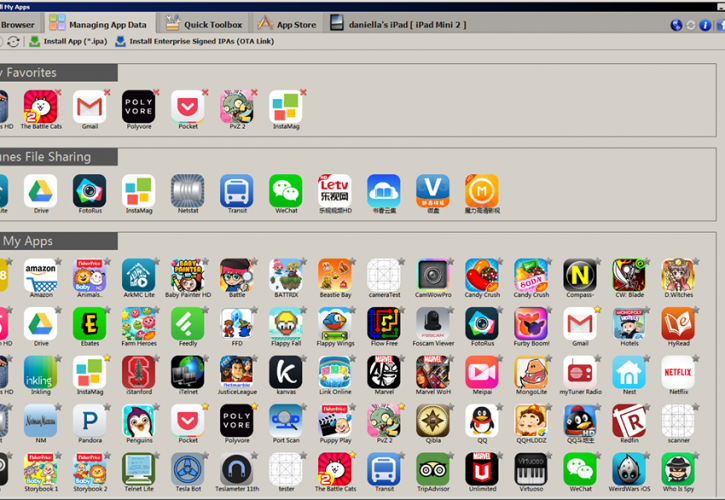Open Pandora app icon
Viewport: 725px width, 500px height.
point(90,421)
